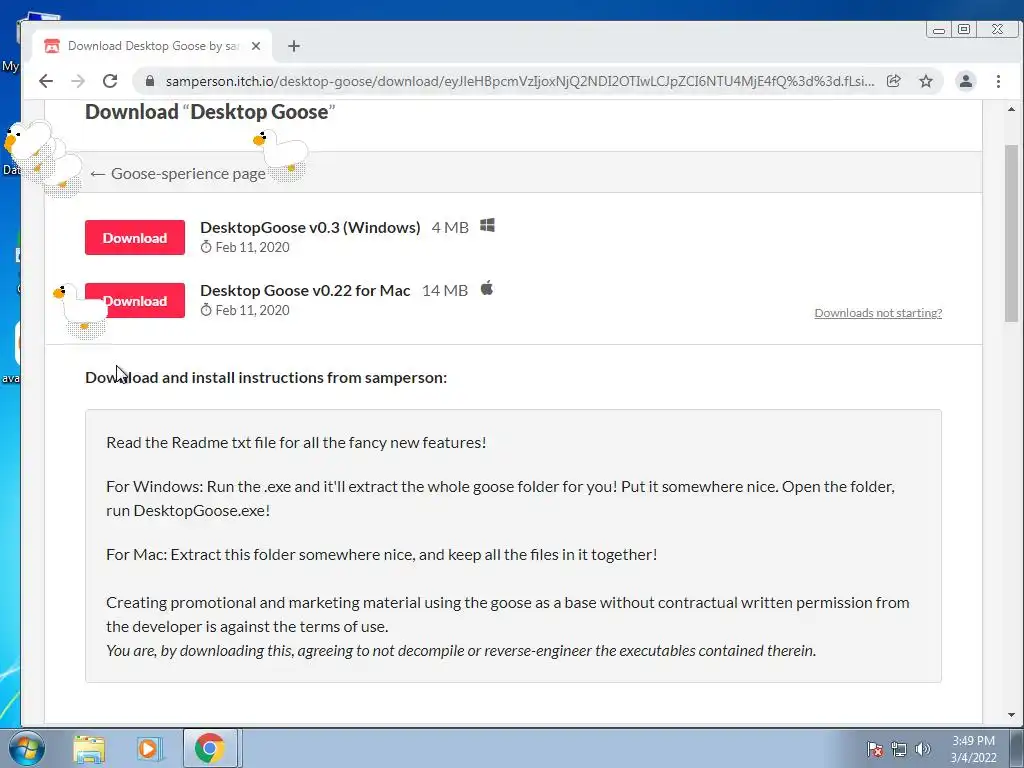Click the itch.io favicon on the tab

tap(52, 46)
